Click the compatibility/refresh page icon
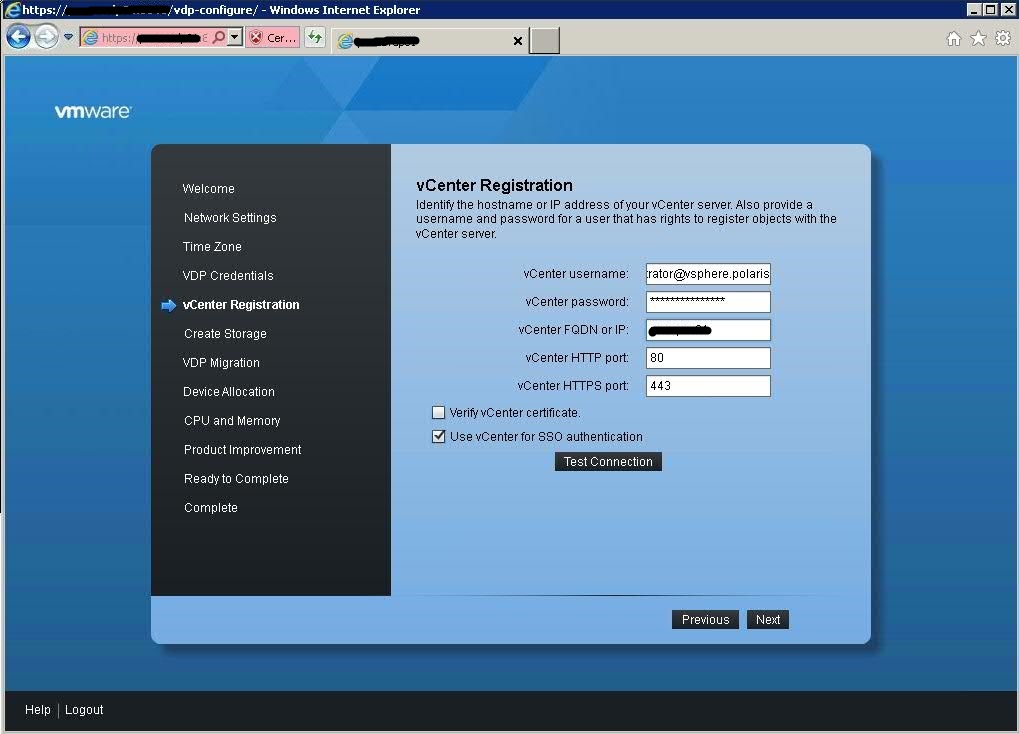 (315, 38)
